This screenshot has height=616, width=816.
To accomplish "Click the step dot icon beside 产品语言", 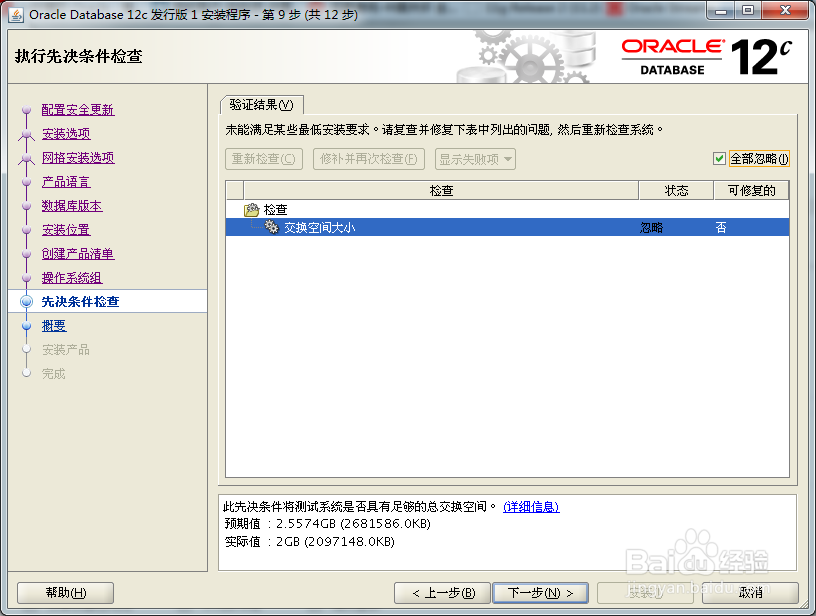I will pyautogui.click(x=26, y=183).
